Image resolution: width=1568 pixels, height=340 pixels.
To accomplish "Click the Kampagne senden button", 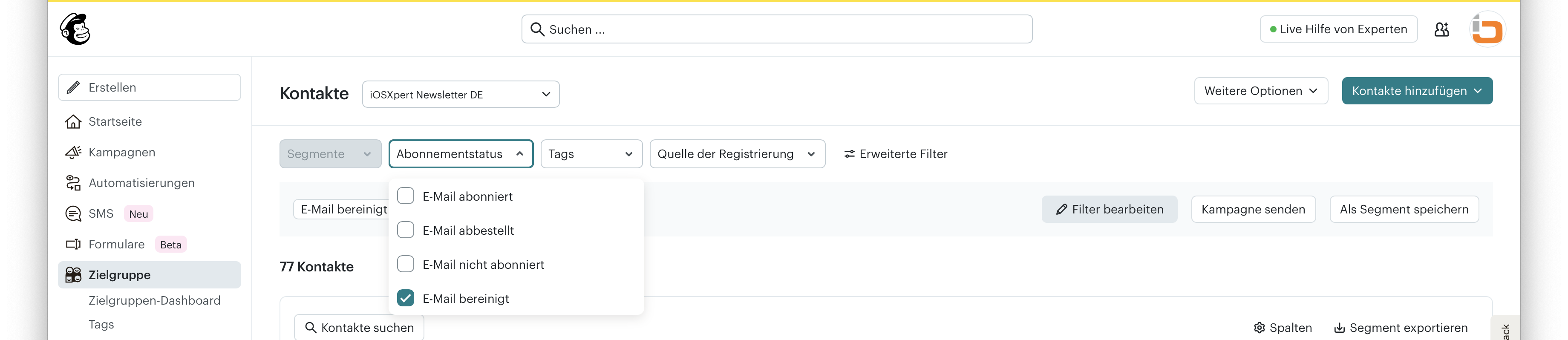I will pos(1253,209).
